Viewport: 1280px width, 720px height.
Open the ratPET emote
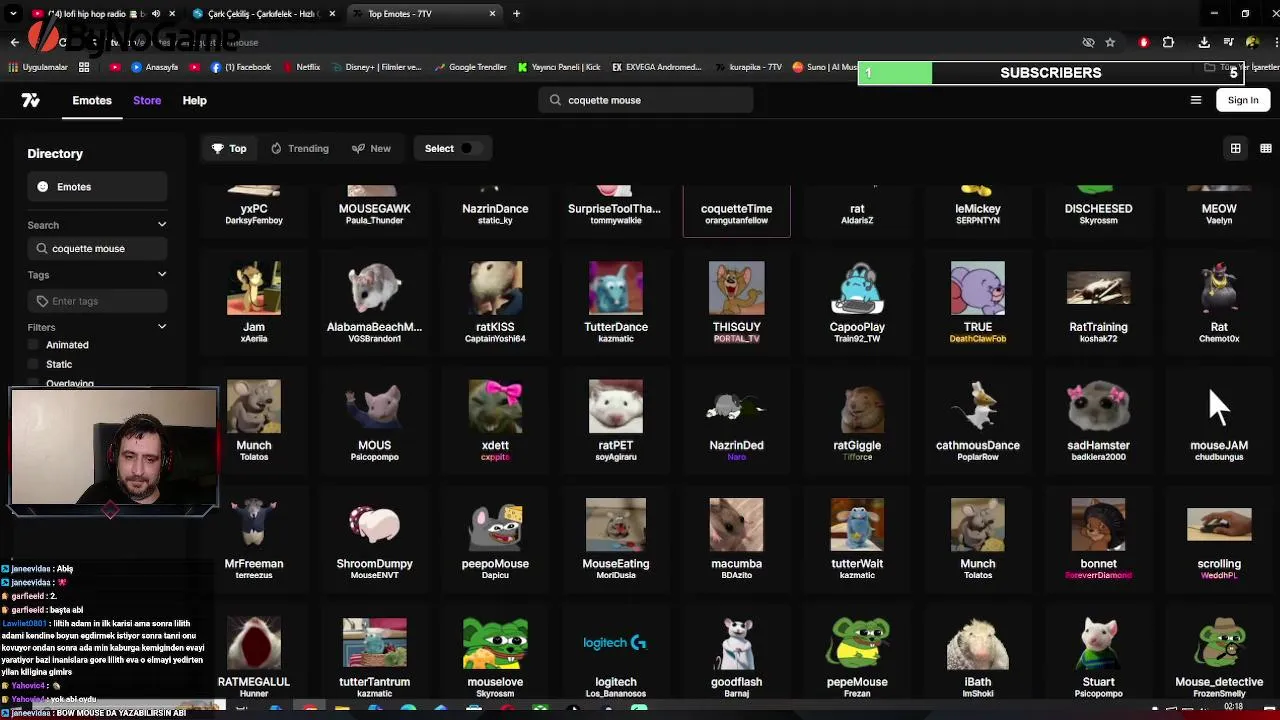(x=616, y=419)
